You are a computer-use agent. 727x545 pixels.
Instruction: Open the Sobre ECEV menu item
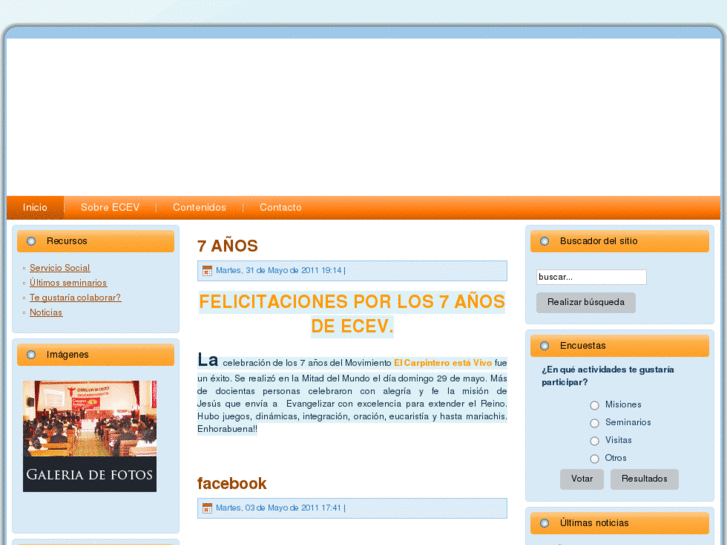[110, 207]
